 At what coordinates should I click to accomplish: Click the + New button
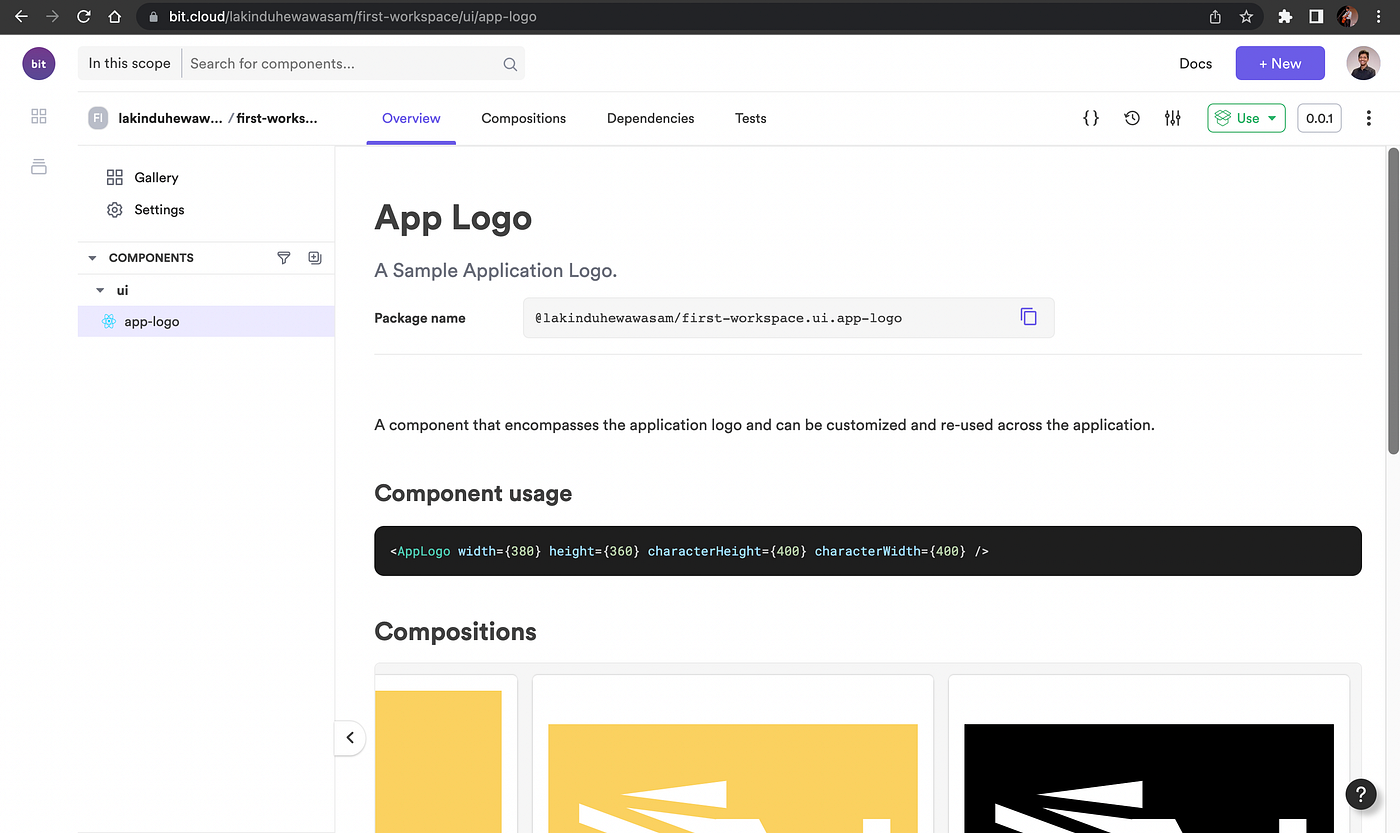(x=1280, y=63)
